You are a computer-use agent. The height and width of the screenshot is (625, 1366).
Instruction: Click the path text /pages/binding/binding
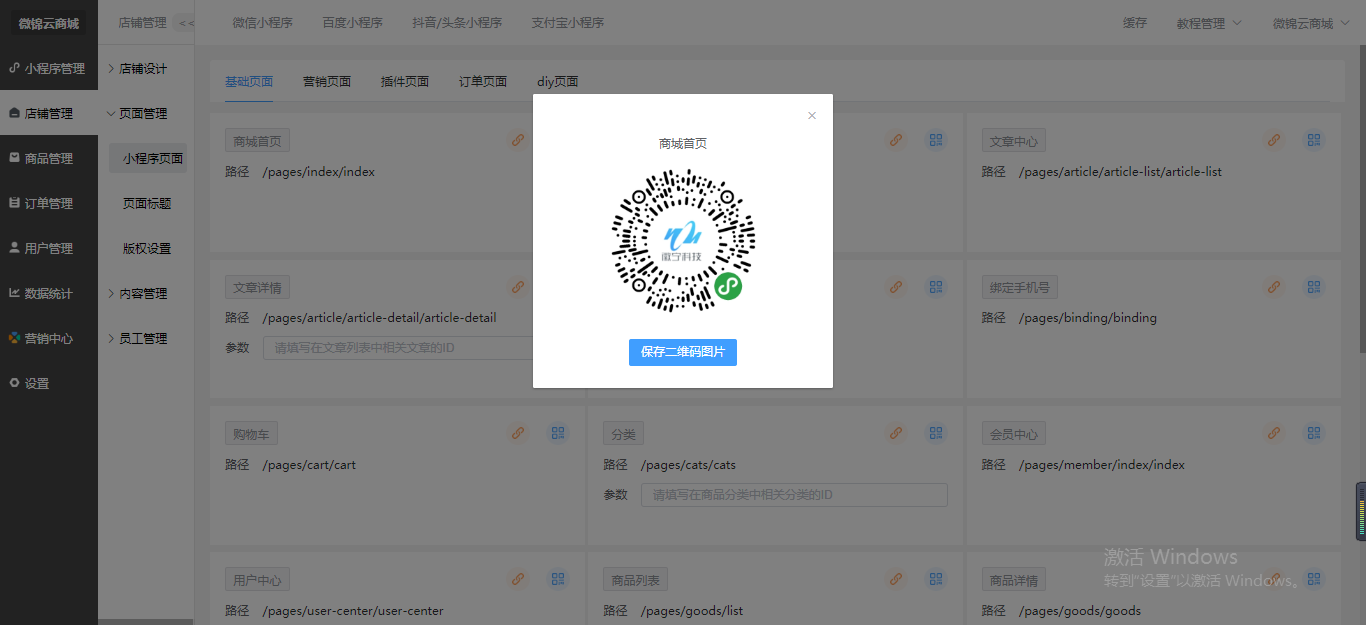[1088, 318]
